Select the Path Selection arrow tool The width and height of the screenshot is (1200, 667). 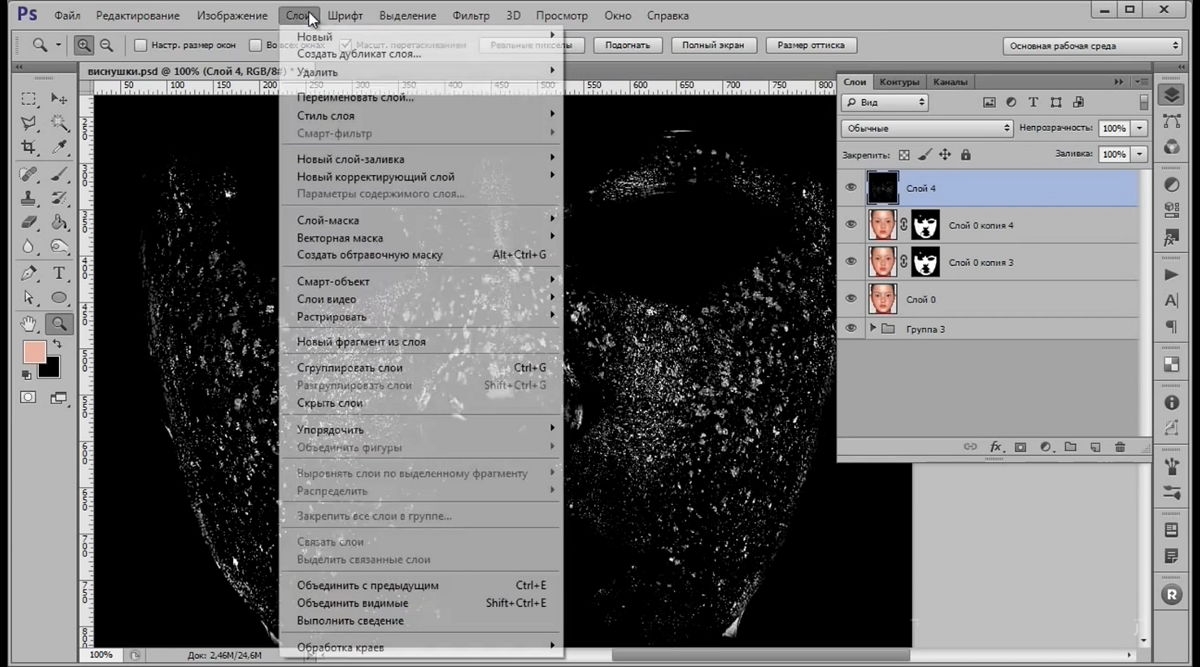[x=29, y=298]
